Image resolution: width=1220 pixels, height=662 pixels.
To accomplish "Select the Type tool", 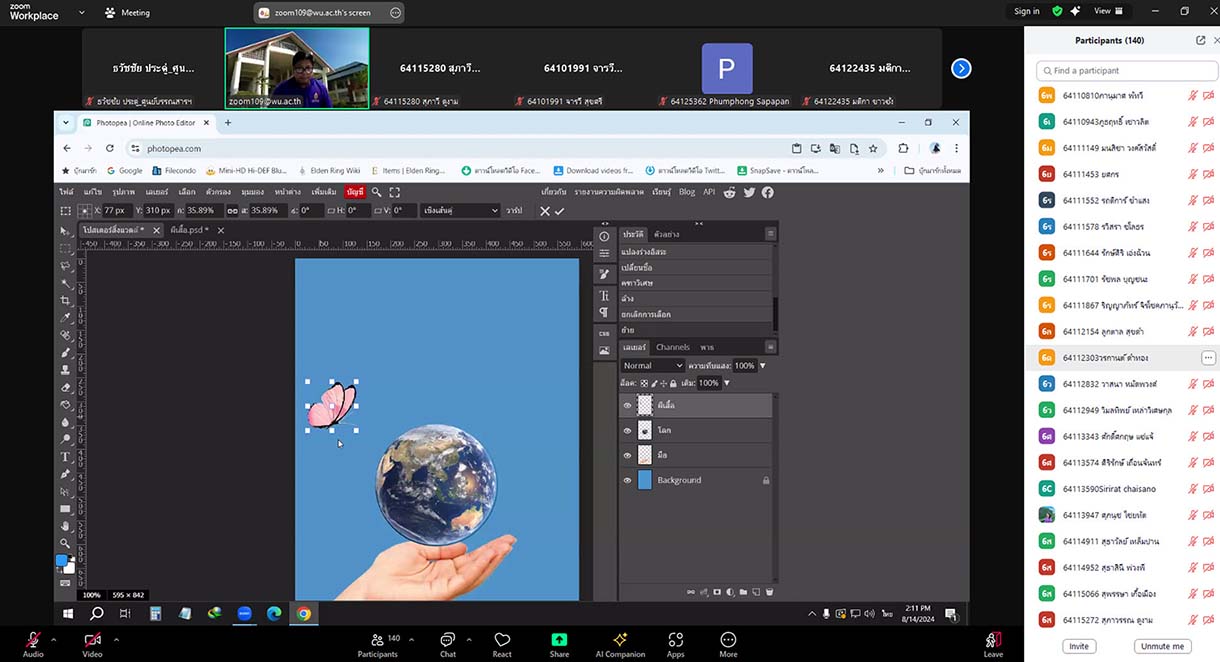I will click(66, 457).
